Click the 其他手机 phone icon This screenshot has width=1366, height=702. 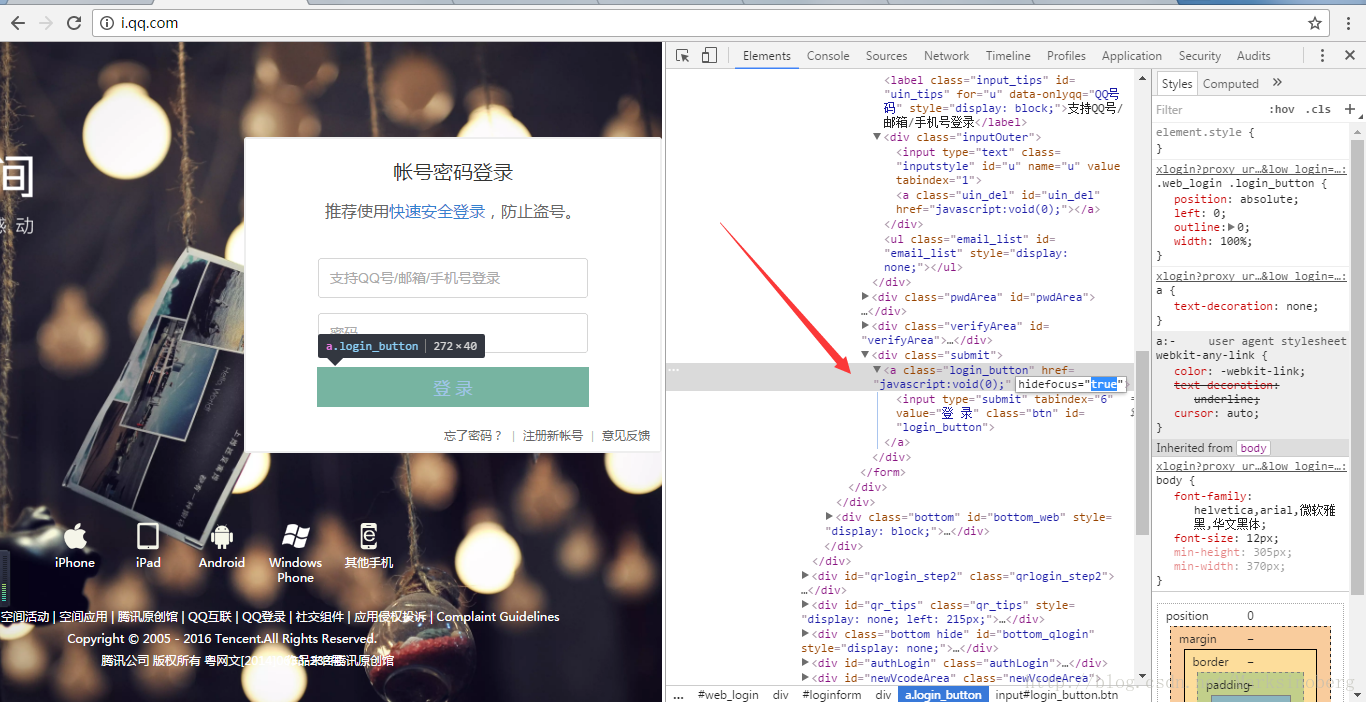[369, 537]
